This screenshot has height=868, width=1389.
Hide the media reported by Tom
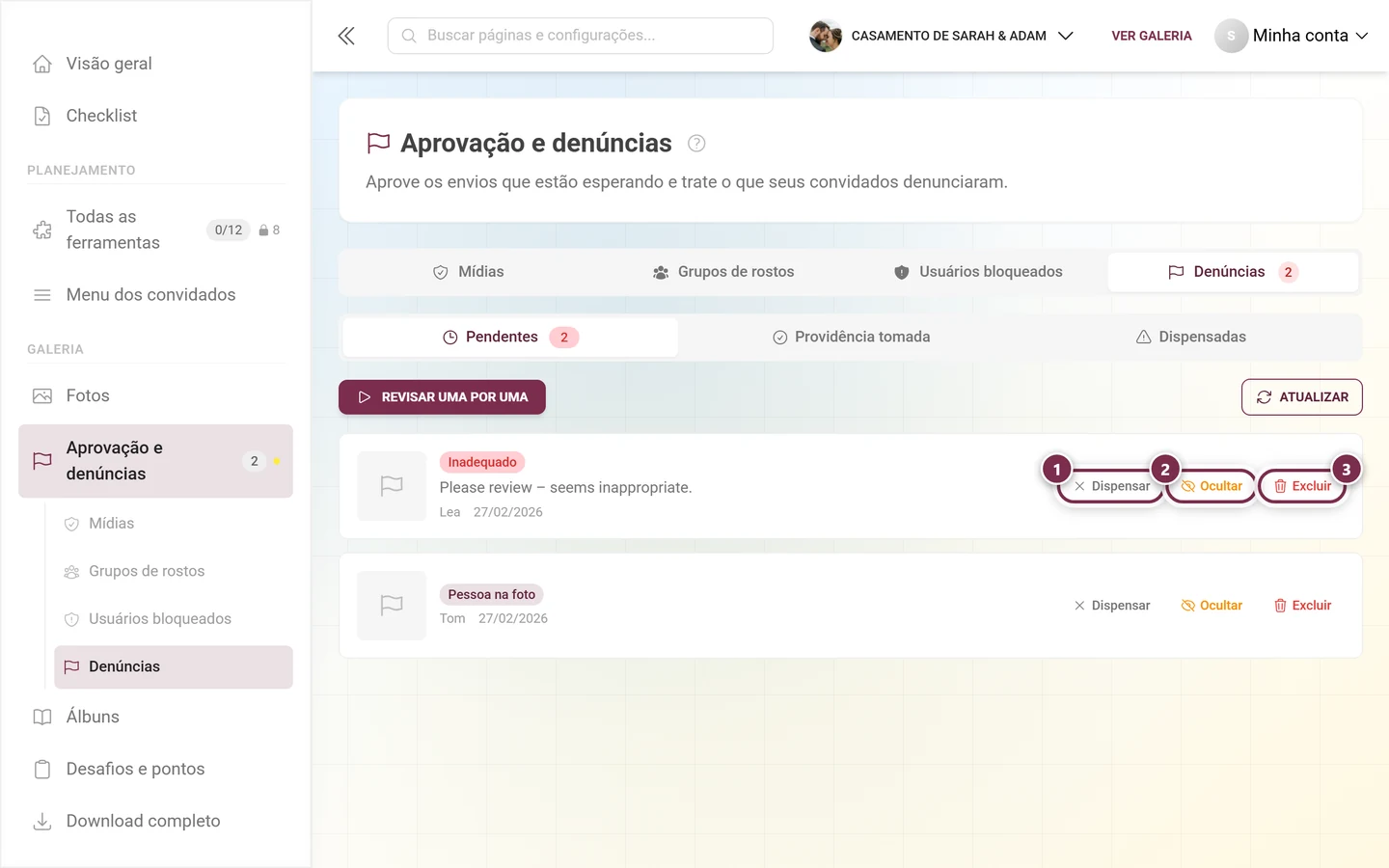pos(1212,606)
